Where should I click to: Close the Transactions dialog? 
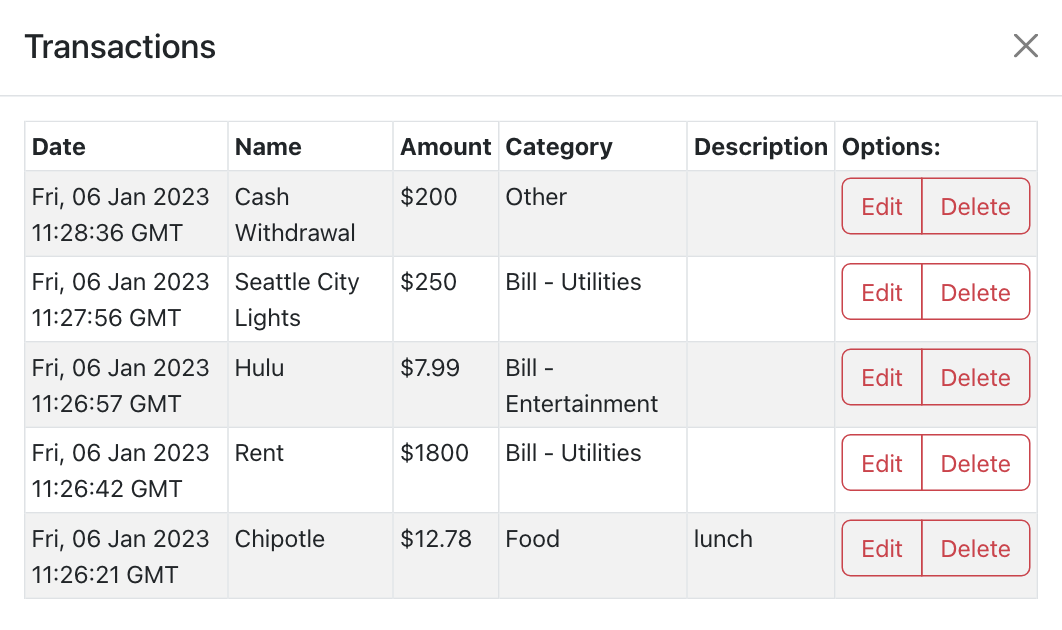pyautogui.click(x=1025, y=46)
